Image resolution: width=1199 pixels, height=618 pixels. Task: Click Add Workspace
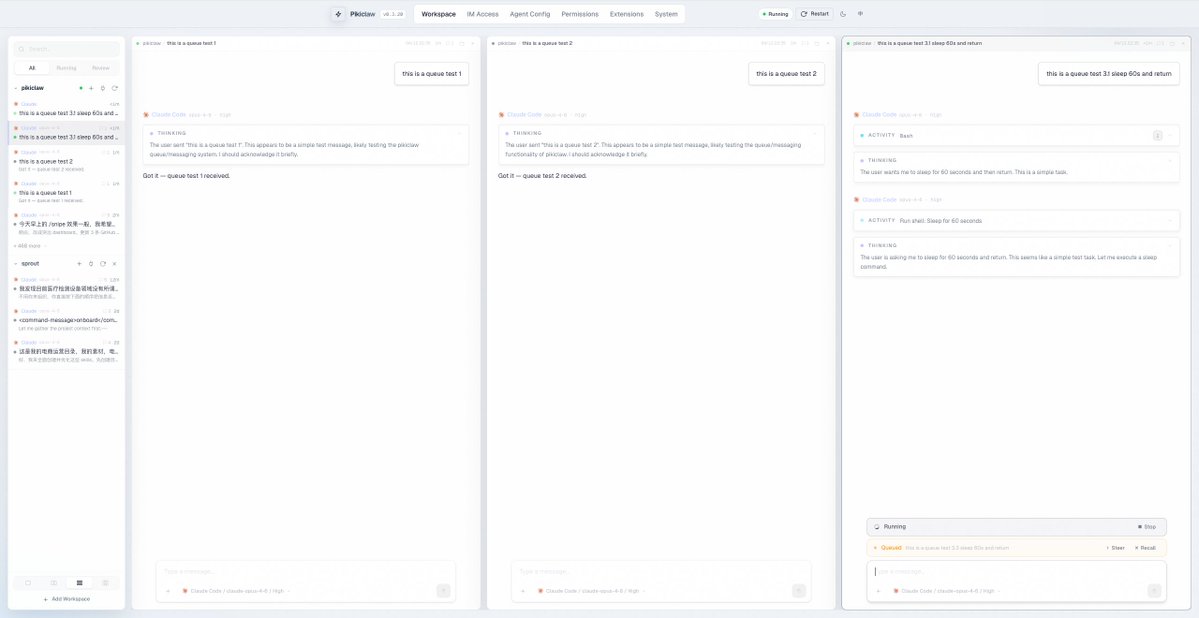click(67, 599)
